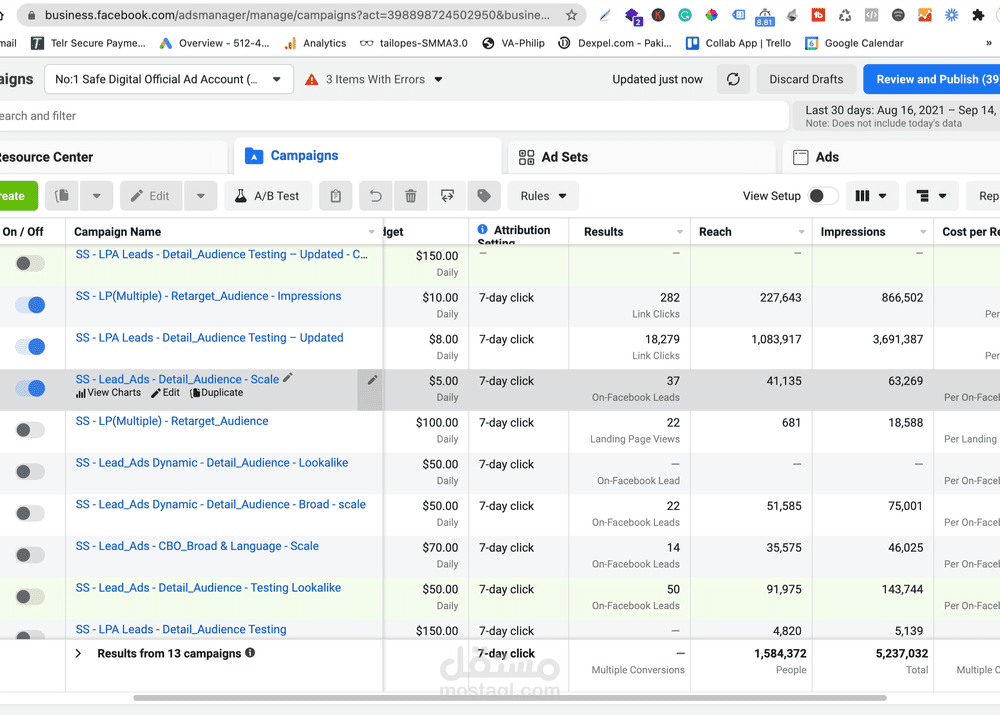Click the trash delete icon in toolbar

[411, 196]
